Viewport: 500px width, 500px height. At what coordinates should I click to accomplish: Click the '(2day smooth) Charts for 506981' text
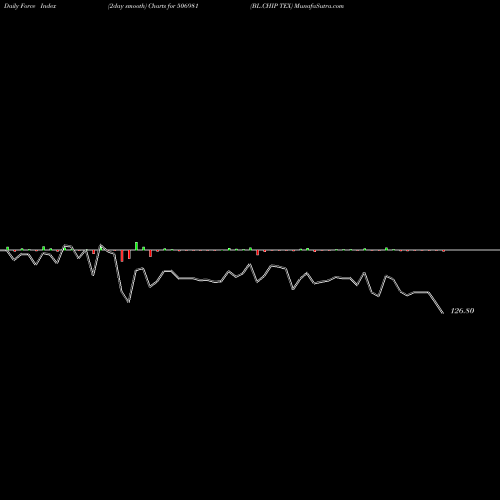[153, 6]
